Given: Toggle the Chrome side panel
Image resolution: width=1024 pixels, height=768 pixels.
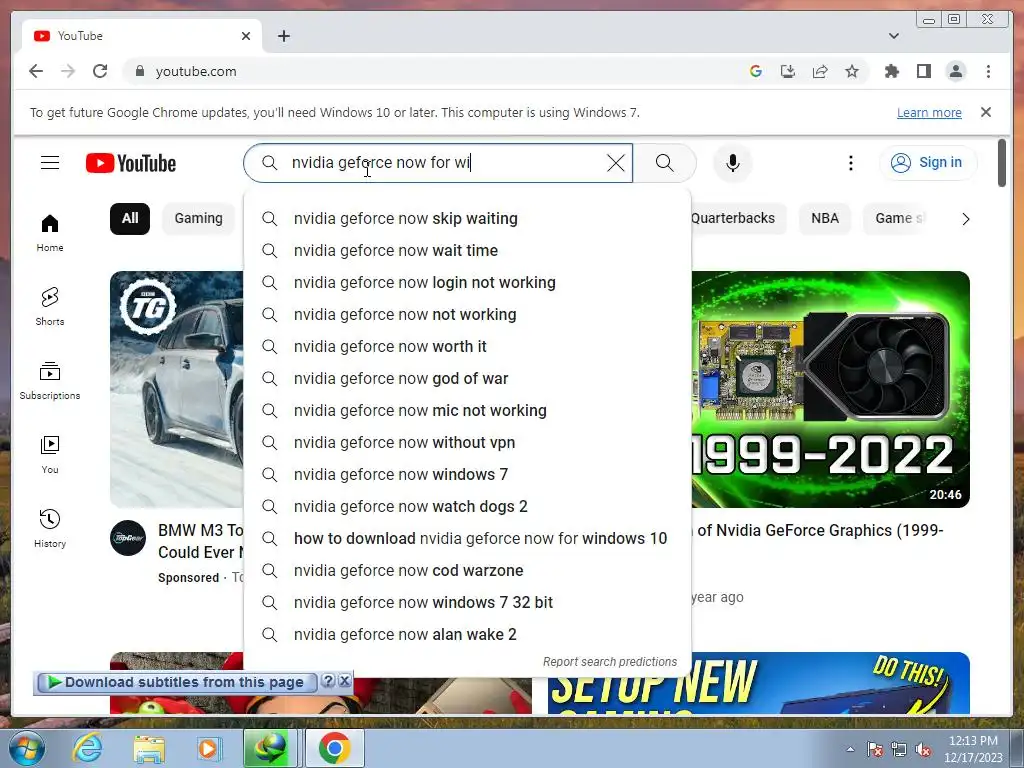Looking at the screenshot, I should click(x=923, y=71).
